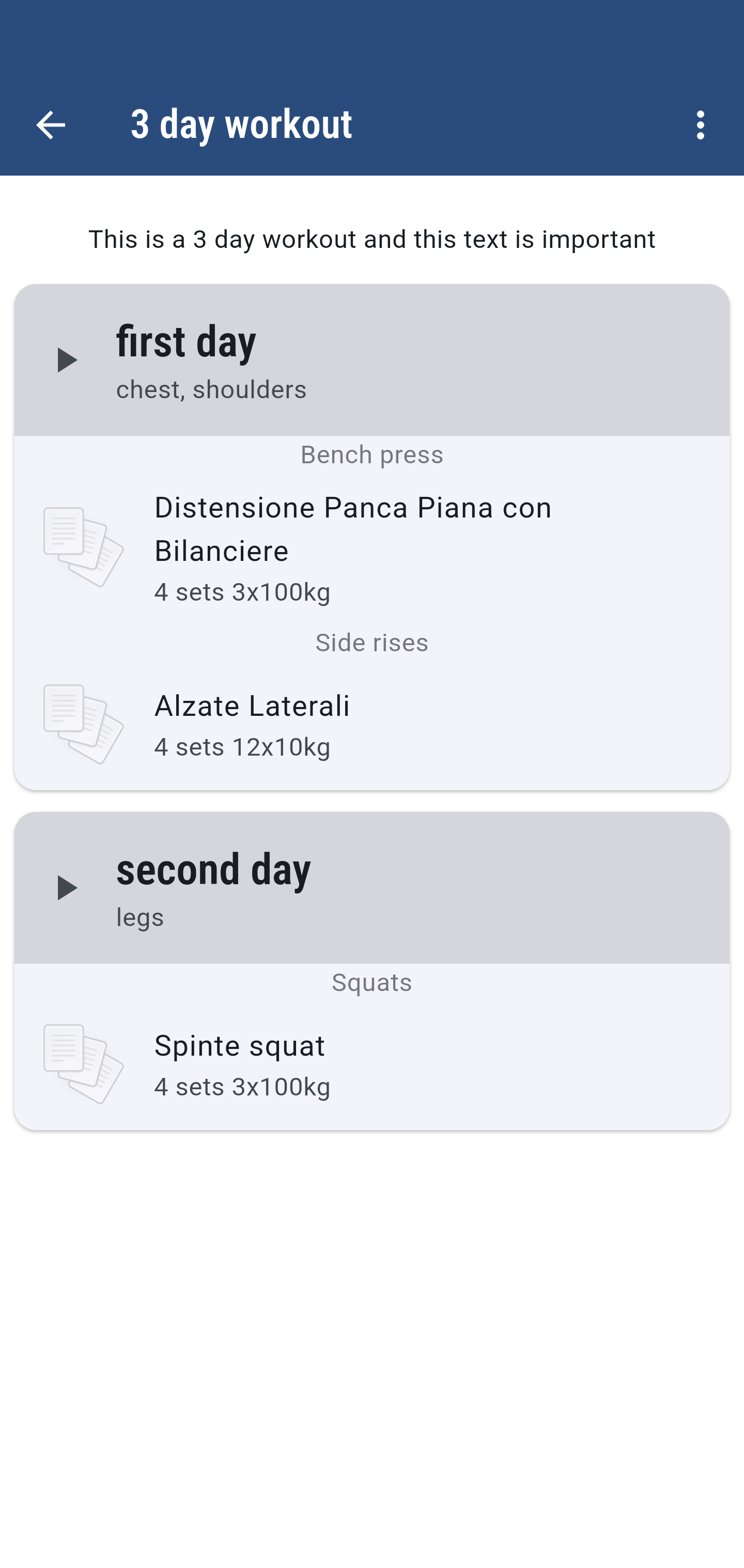Tap the Alzate Laterali exercise image placeholder
The width and height of the screenshot is (744, 1568).
click(x=83, y=724)
